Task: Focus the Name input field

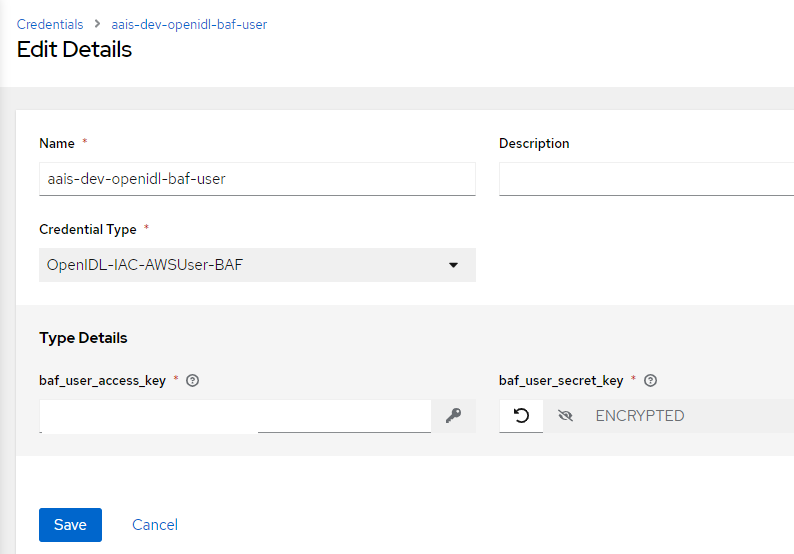Action: (257, 179)
